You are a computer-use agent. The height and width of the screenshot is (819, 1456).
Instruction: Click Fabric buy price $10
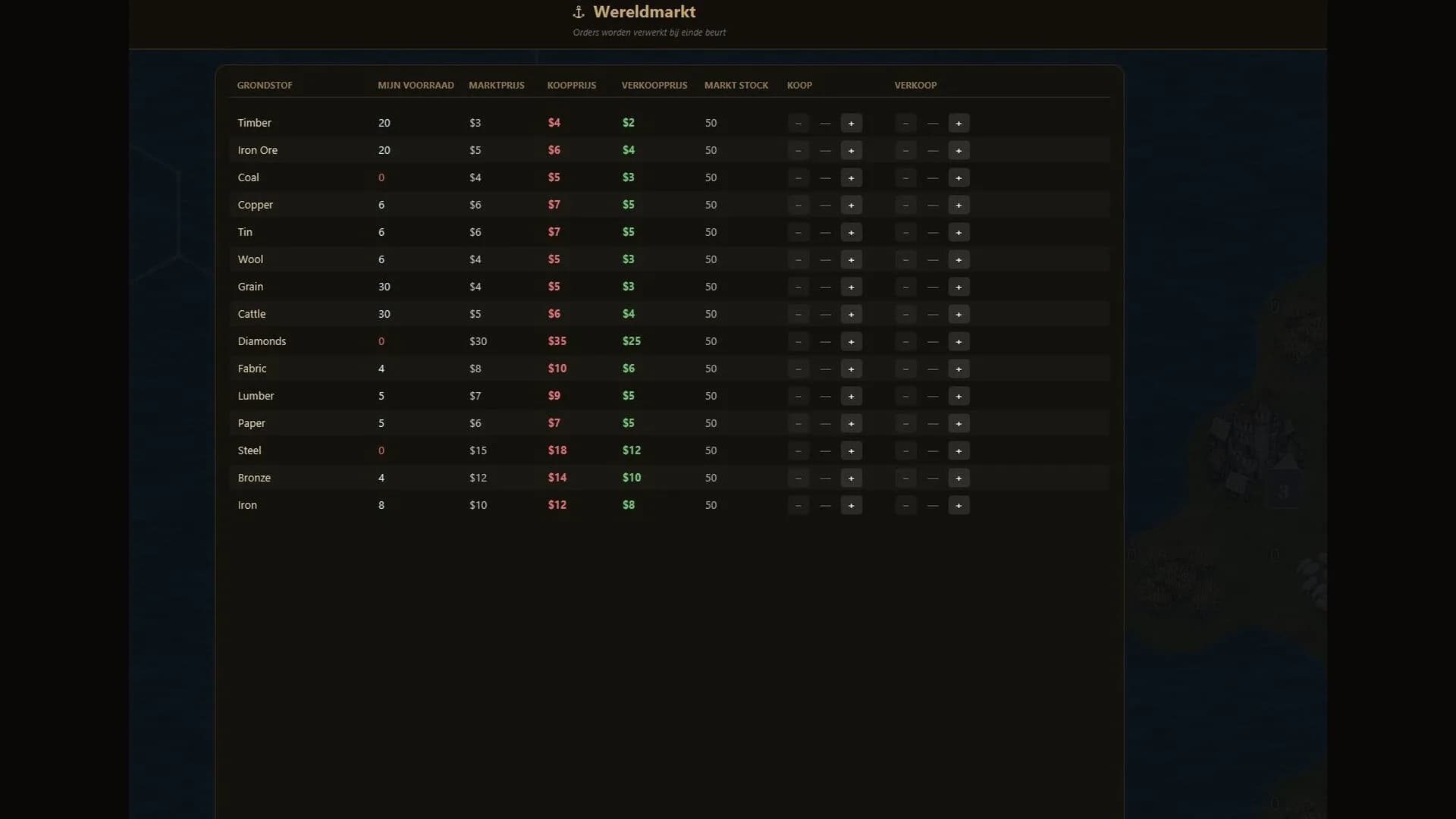point(557,369)
